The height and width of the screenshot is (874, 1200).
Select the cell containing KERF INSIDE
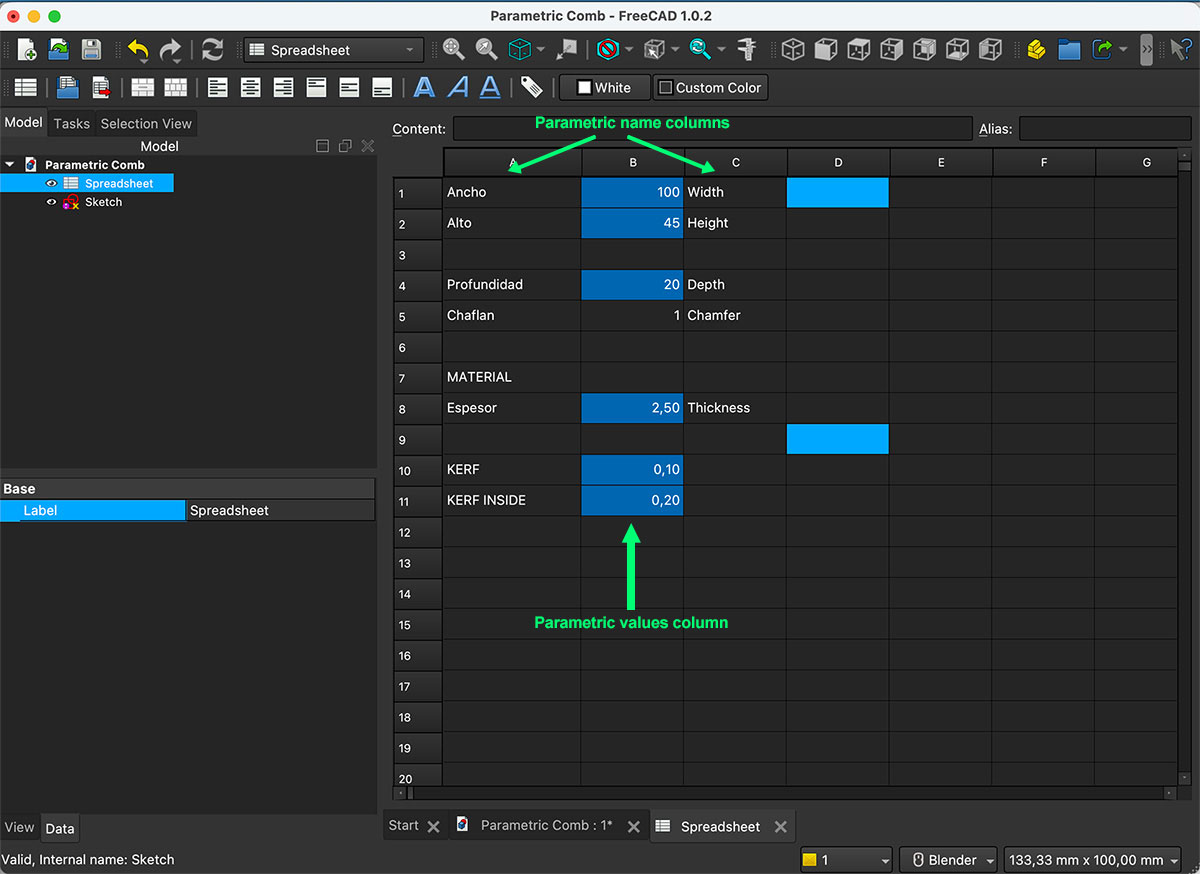tap(512, 500)
